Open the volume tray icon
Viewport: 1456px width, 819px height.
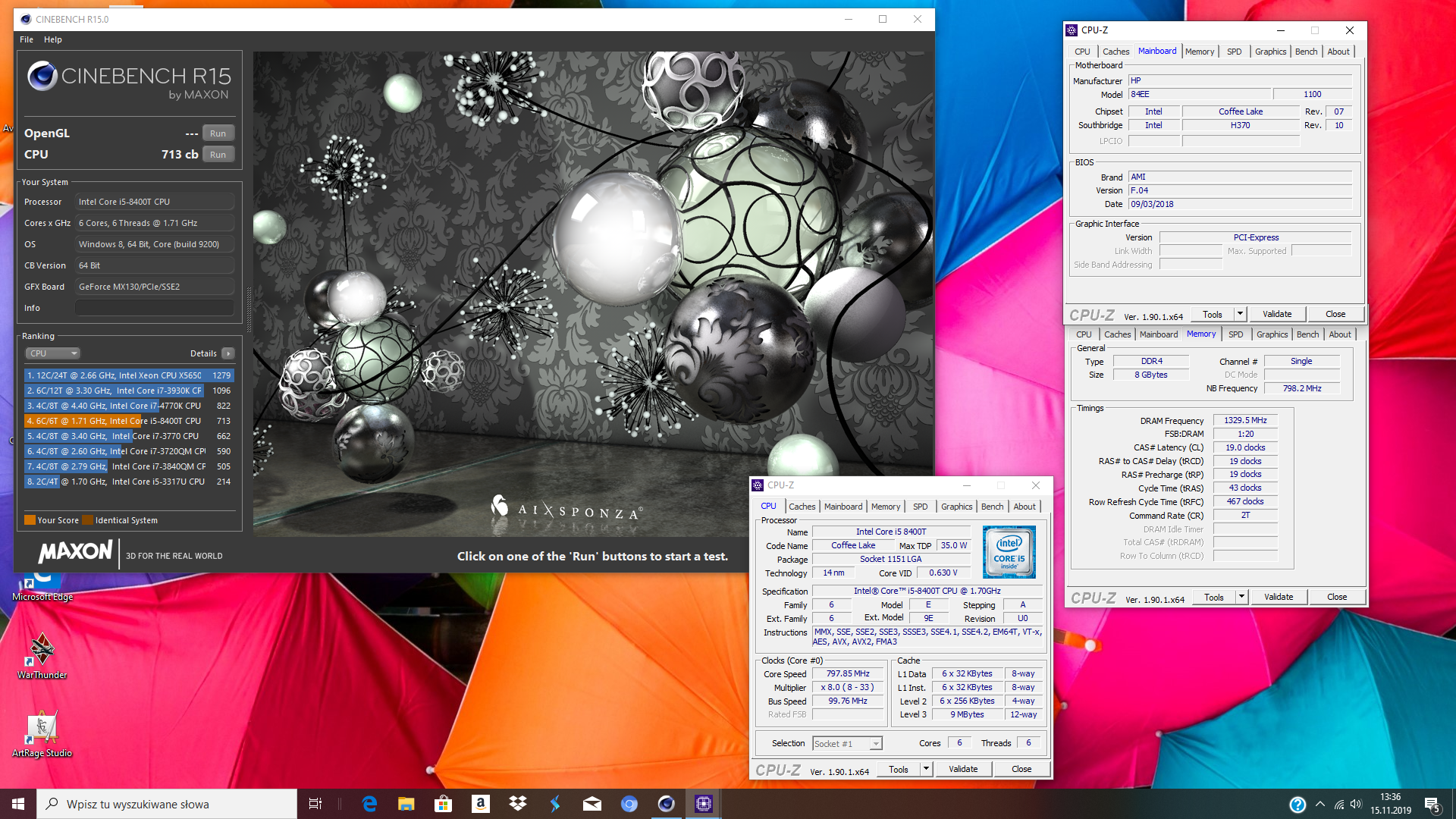click(1356, 804)
